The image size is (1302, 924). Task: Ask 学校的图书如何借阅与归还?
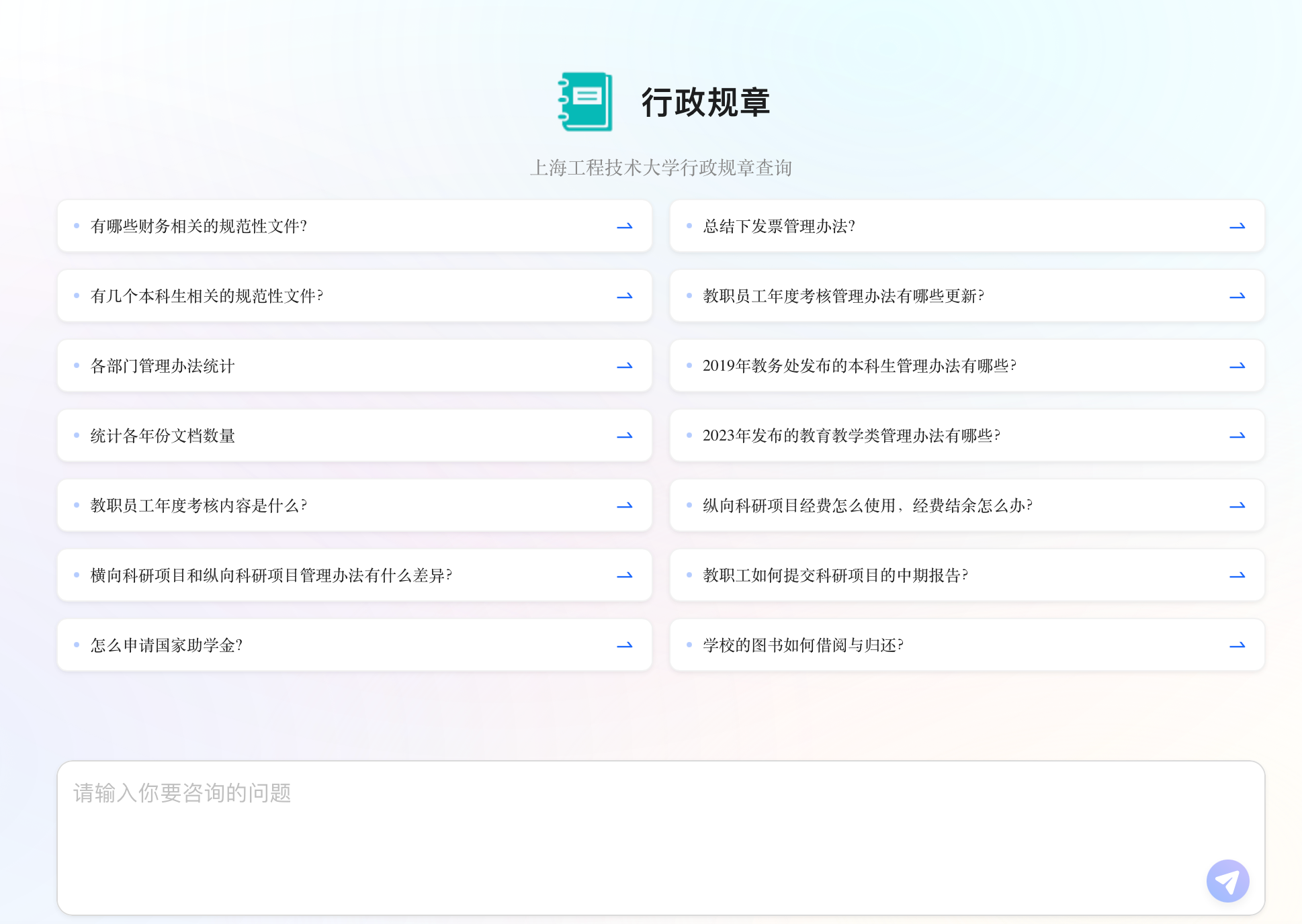967,645
